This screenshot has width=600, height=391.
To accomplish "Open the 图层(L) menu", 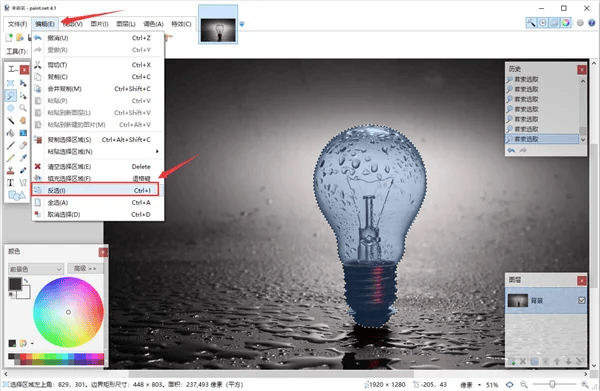I will (x=126, y=24).
